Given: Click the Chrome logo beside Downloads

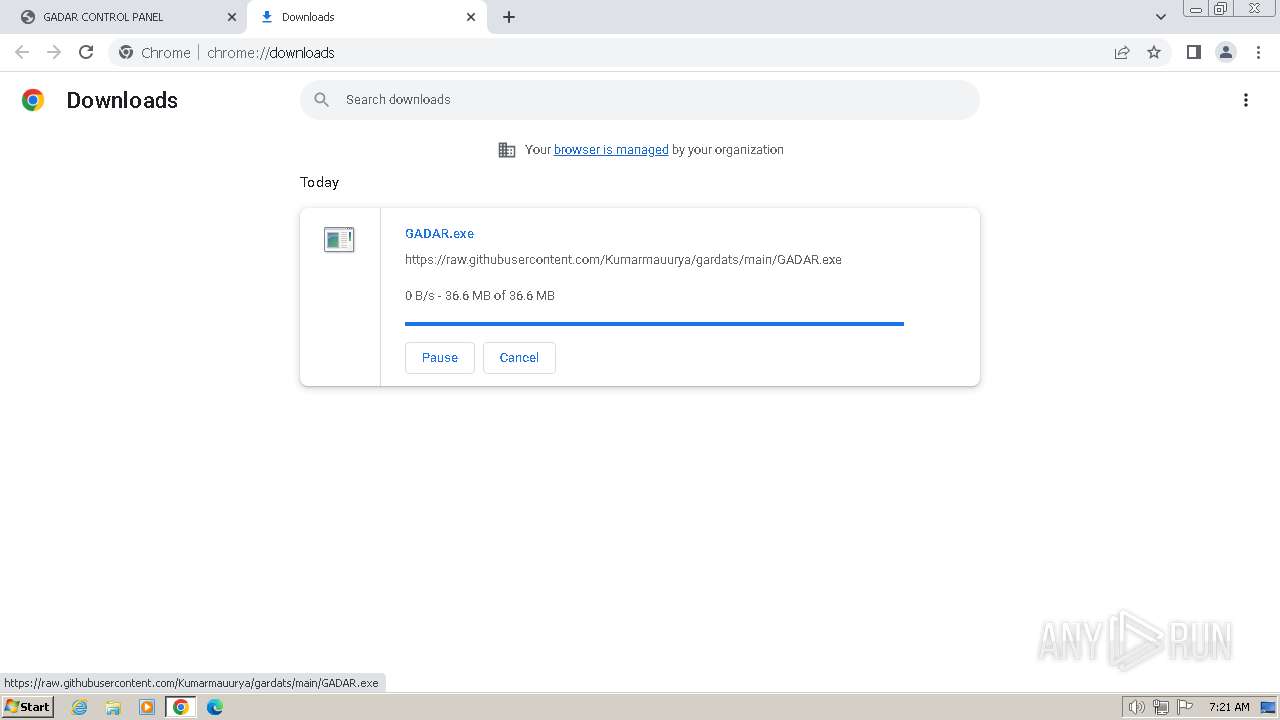Looking at the screenshot, I should 33,100.
